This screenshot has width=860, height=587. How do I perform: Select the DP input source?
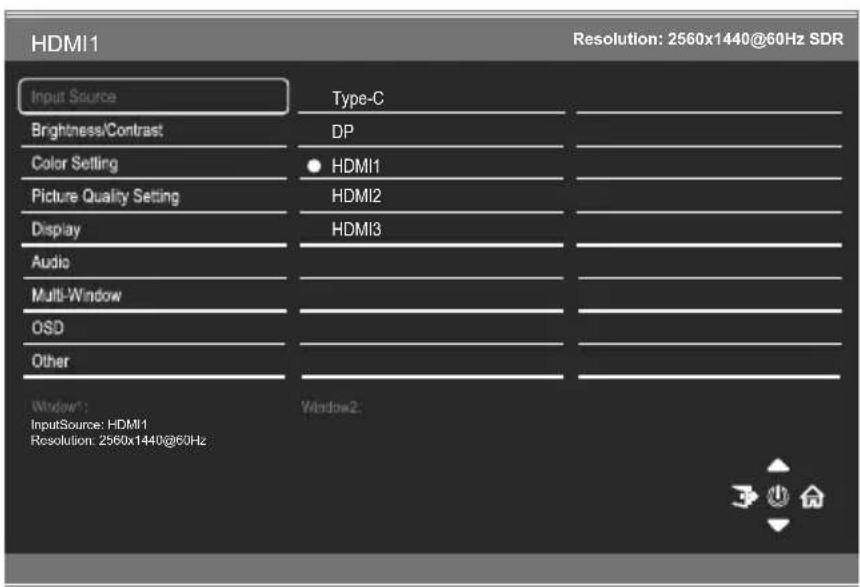point(431,132)
